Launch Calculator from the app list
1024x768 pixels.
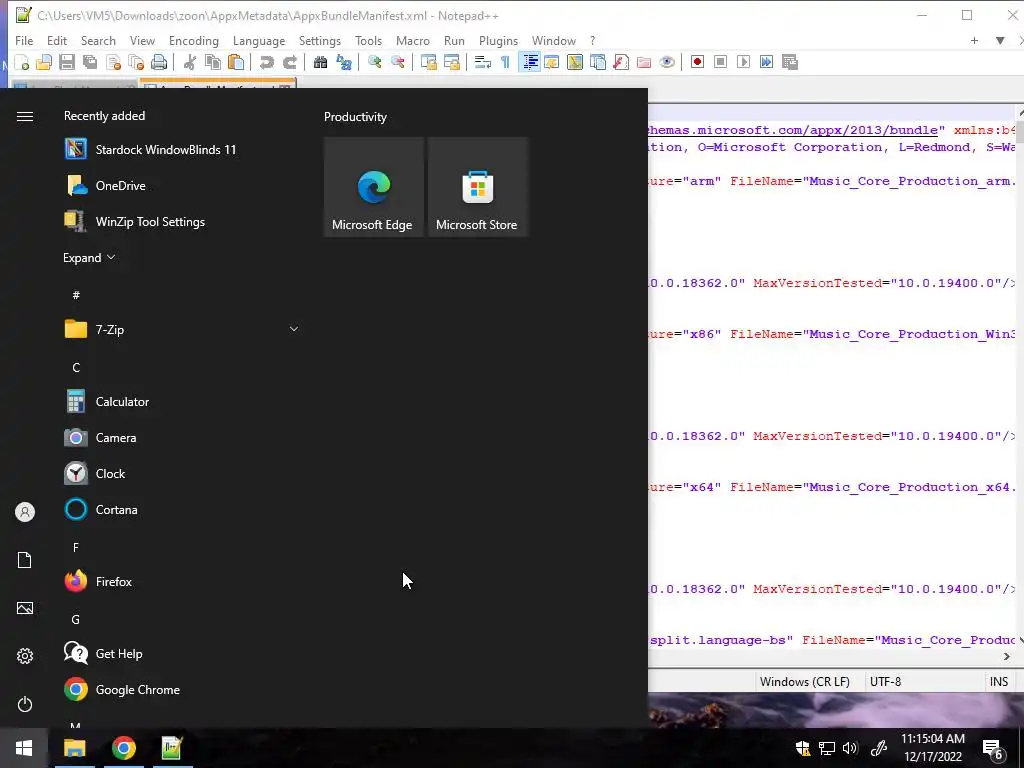(183, 402)
